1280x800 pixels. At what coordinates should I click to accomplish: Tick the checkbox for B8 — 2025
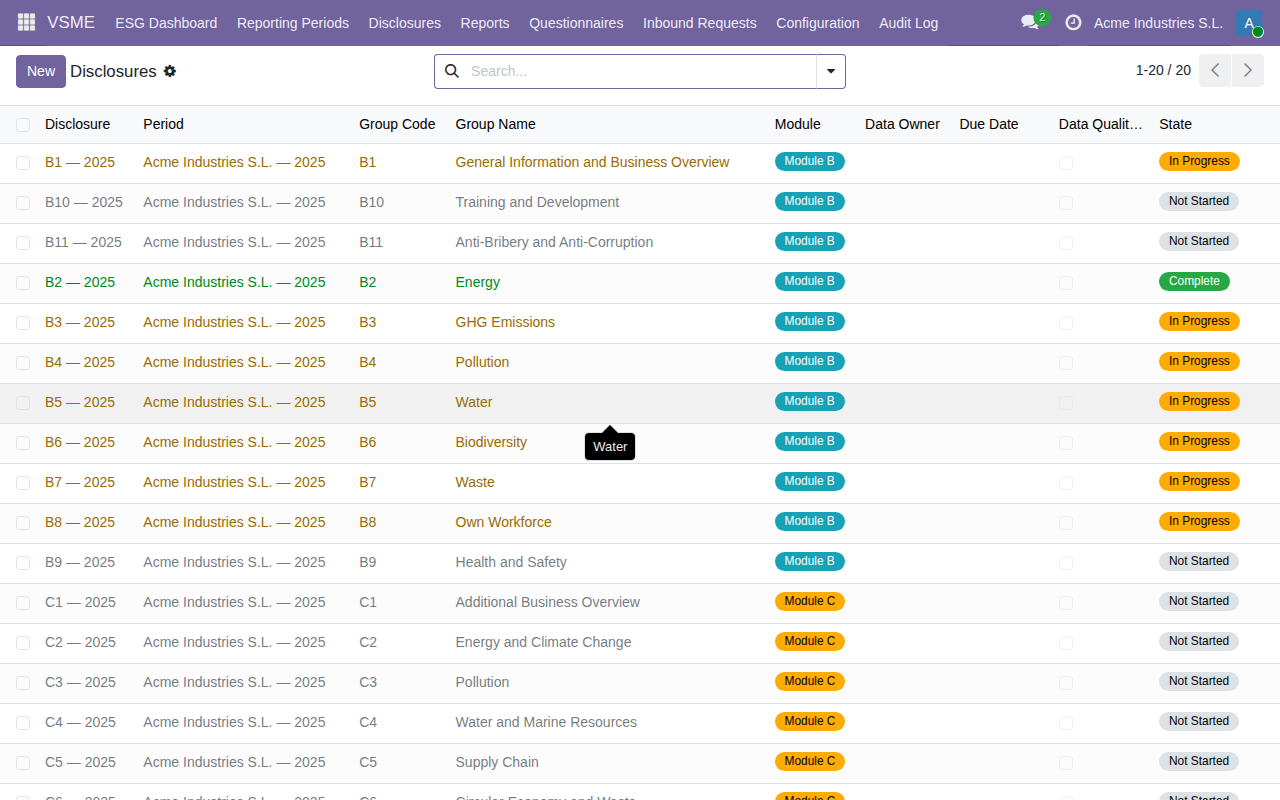pyautogui.click(x=23, y=522)
